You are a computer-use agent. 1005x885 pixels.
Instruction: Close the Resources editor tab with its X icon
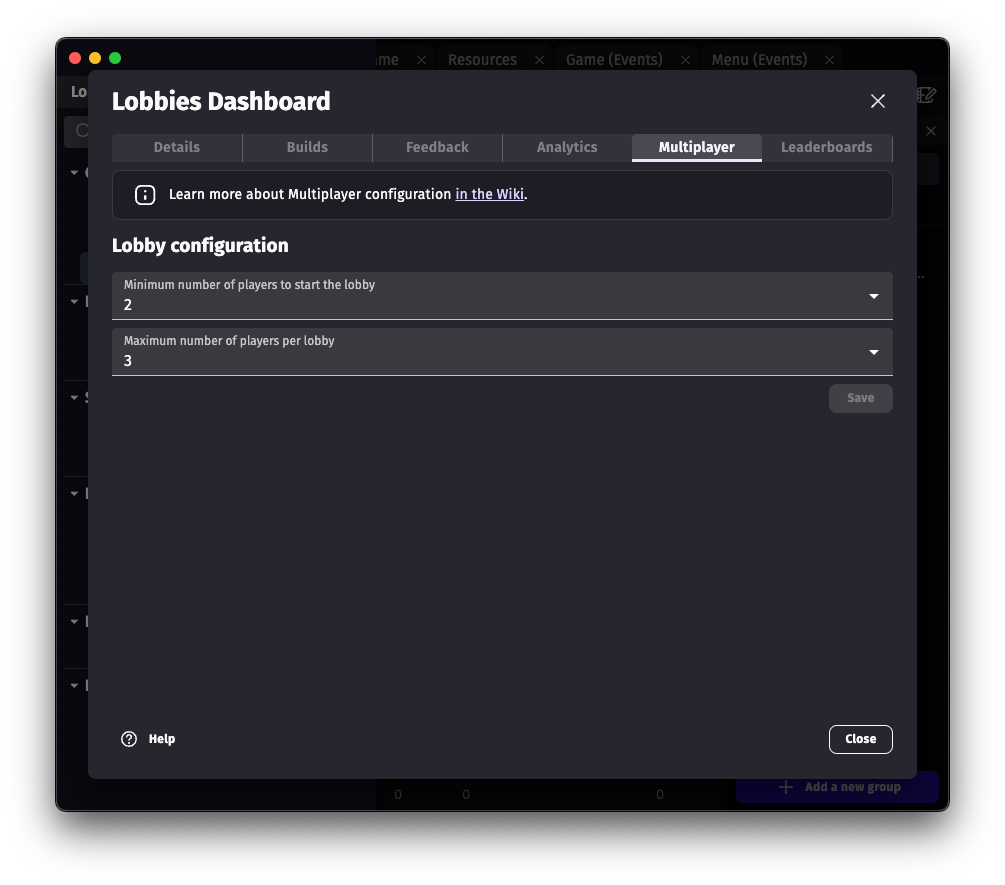tap(539, 60)
